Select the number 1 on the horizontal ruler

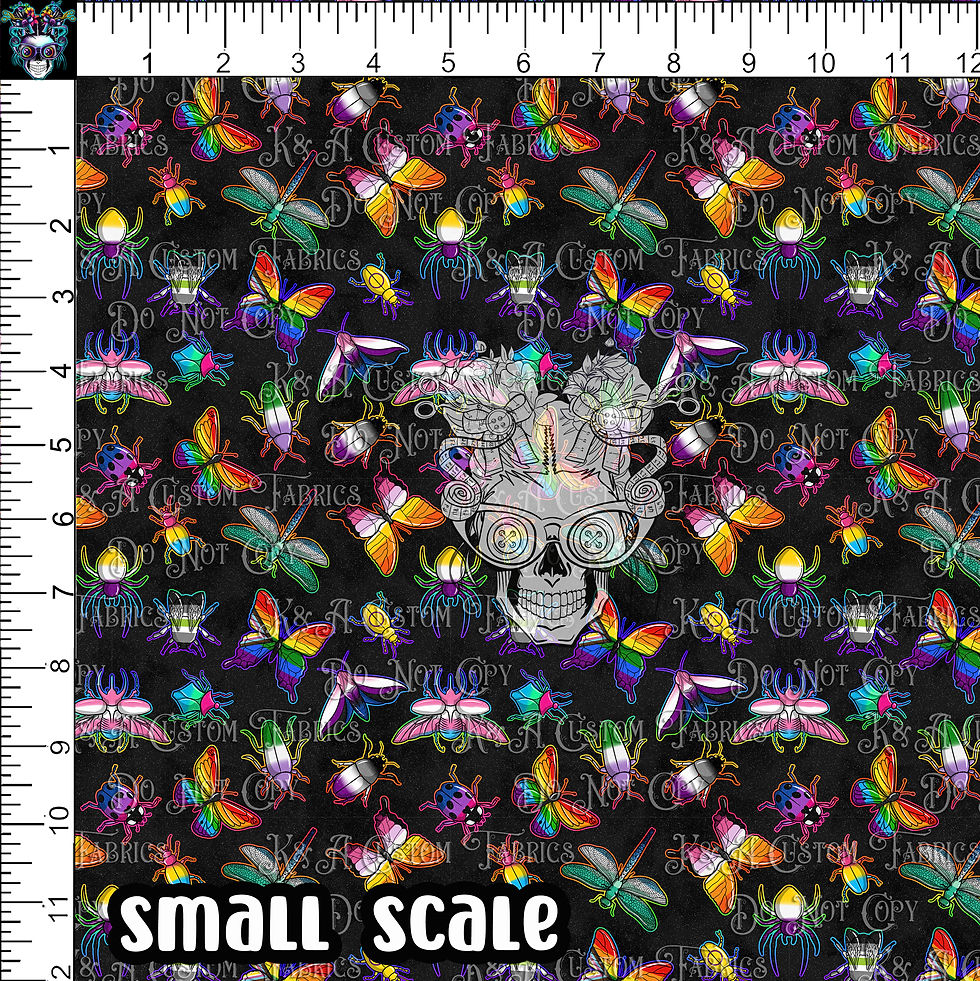148,63
